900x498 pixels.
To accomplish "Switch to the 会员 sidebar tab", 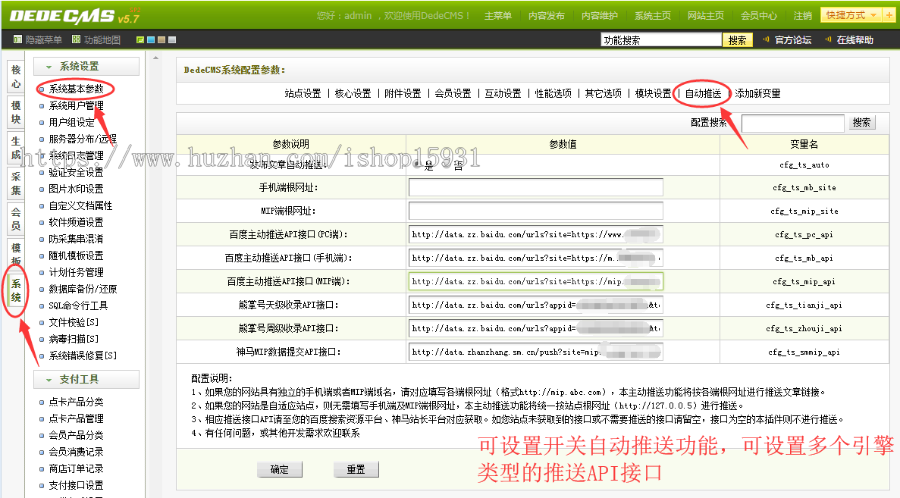I will pos(16,219).
